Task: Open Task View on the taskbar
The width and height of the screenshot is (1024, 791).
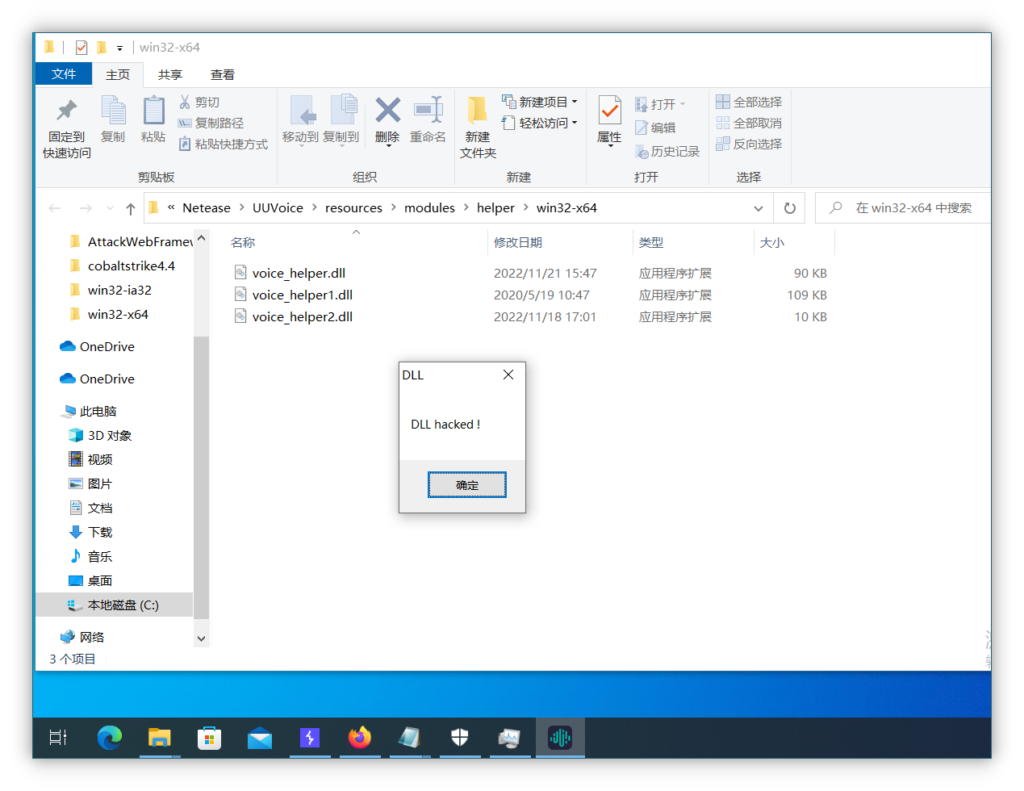Action: 58,737
